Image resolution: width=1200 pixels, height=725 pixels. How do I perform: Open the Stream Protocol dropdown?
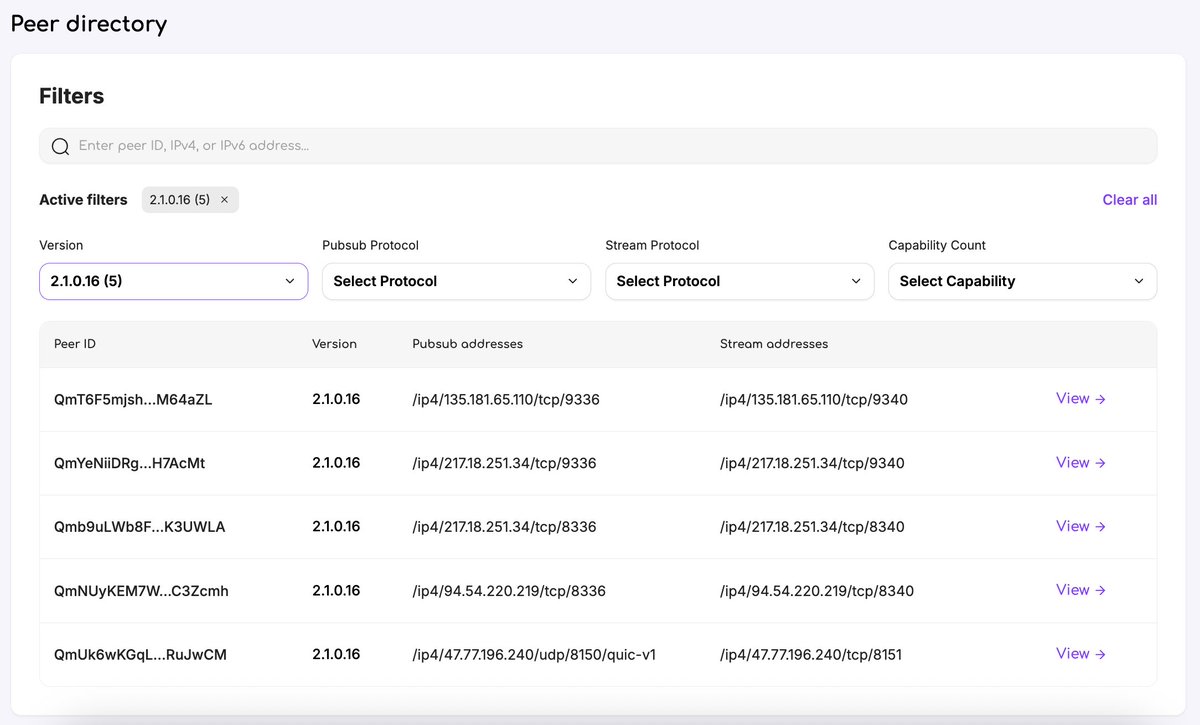pyautogui.click(x=739, y=281)
